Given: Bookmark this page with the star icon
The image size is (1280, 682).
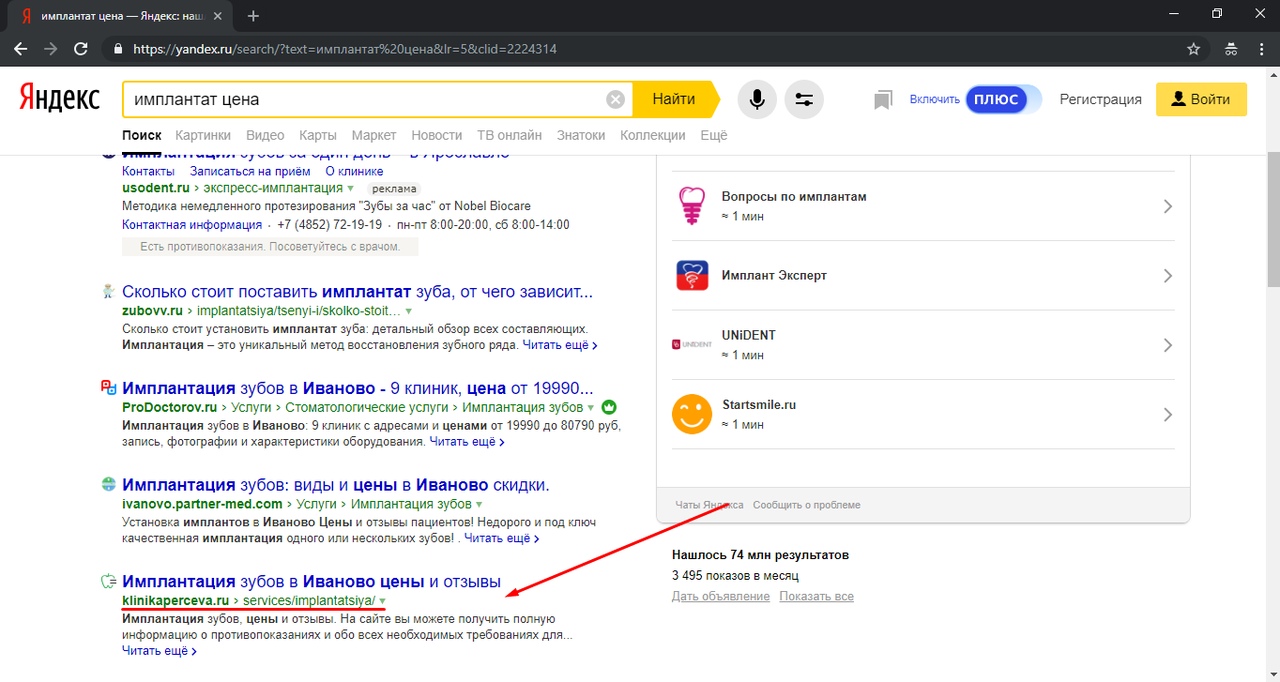Looking at the screenshot, I should pyautogui.click(x=1193, y=48).
